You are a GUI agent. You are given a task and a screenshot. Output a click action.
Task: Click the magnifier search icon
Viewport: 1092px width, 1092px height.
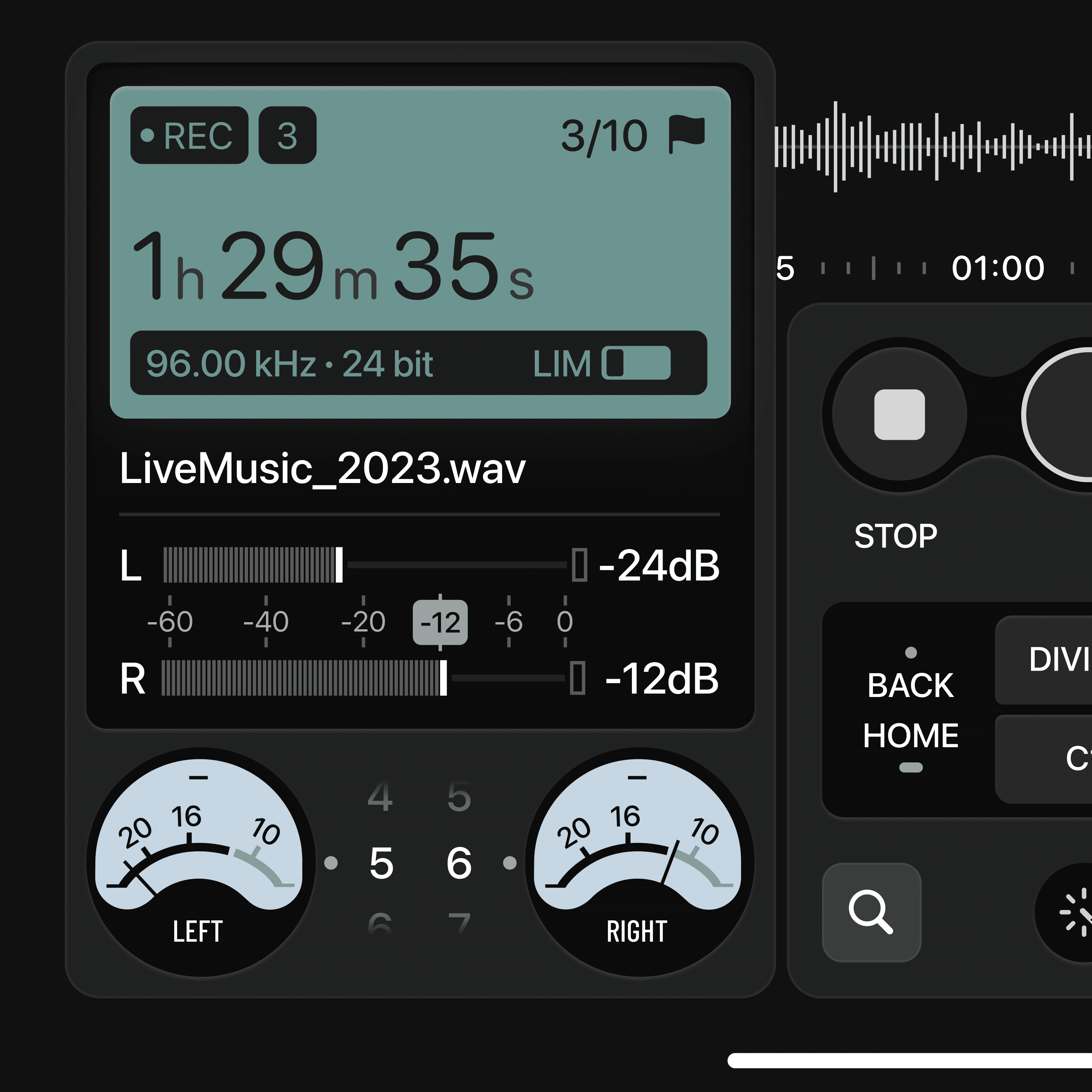[871, 912]
